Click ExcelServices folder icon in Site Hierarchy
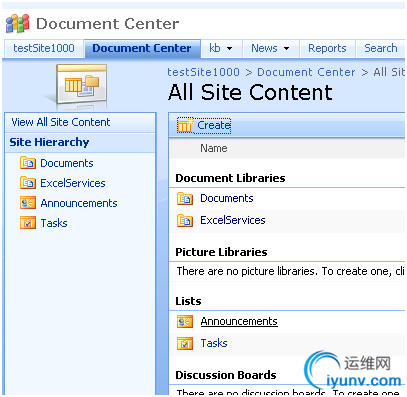Viewport: 407px width, 397px height. click(28, 183)
